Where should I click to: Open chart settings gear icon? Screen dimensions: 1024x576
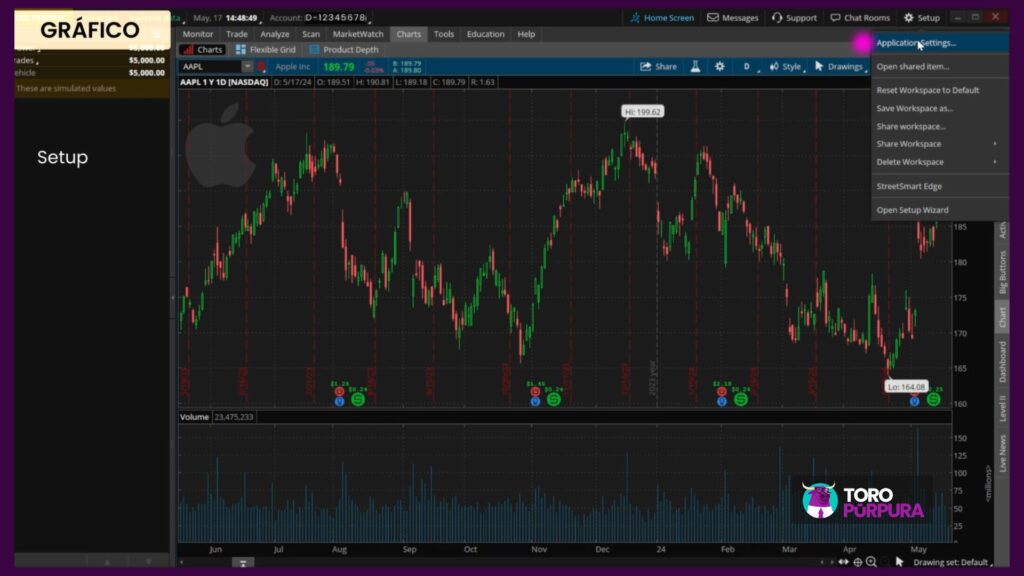[x=719, y=67]
